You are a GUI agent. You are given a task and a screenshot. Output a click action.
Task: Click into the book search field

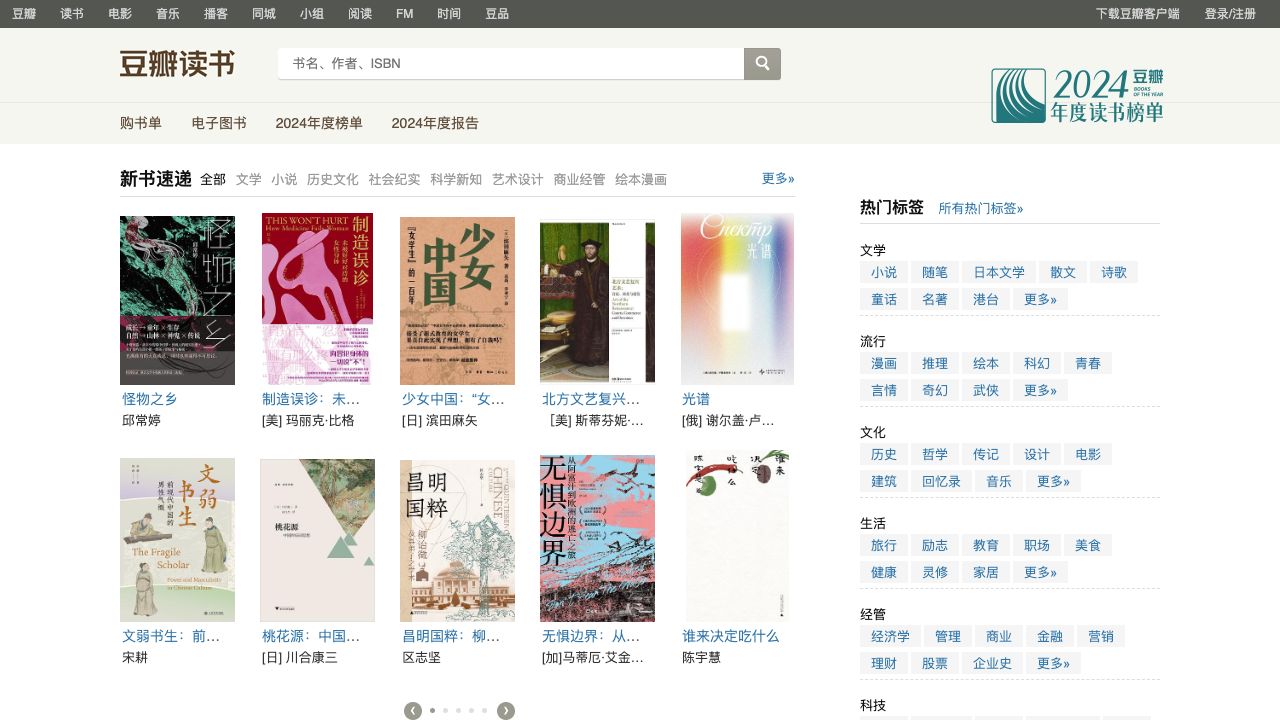pos(510,64)
